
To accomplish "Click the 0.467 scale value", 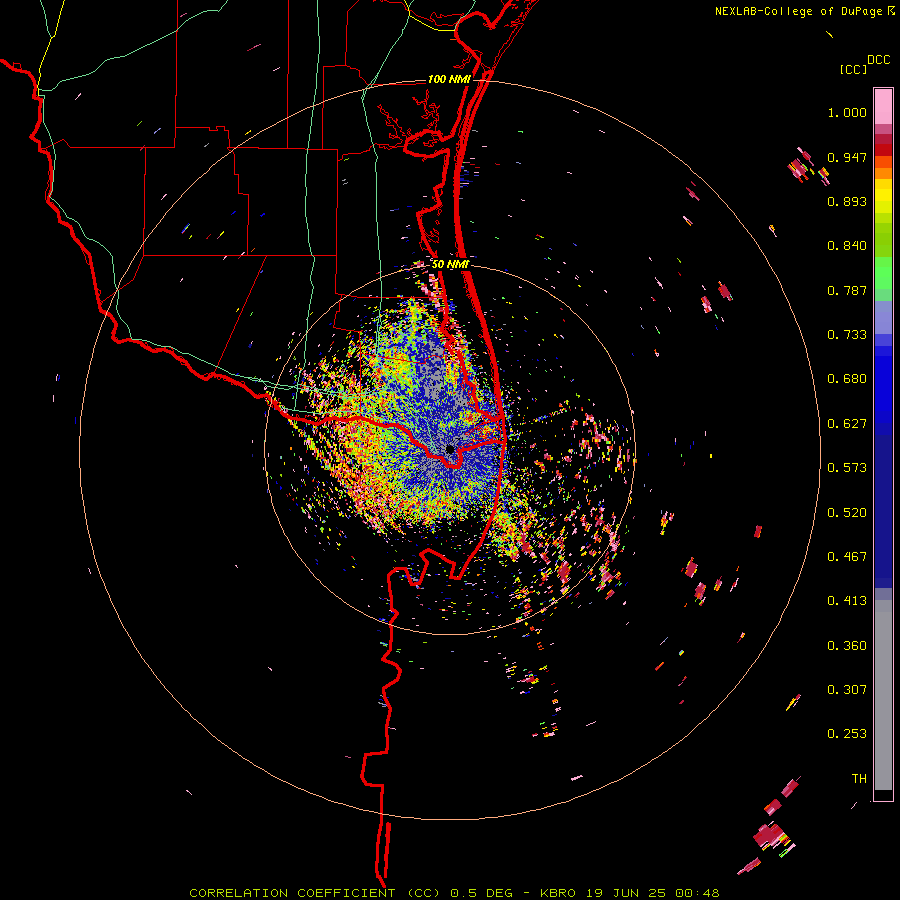I will pyautogui.click(x=847, y=557).
